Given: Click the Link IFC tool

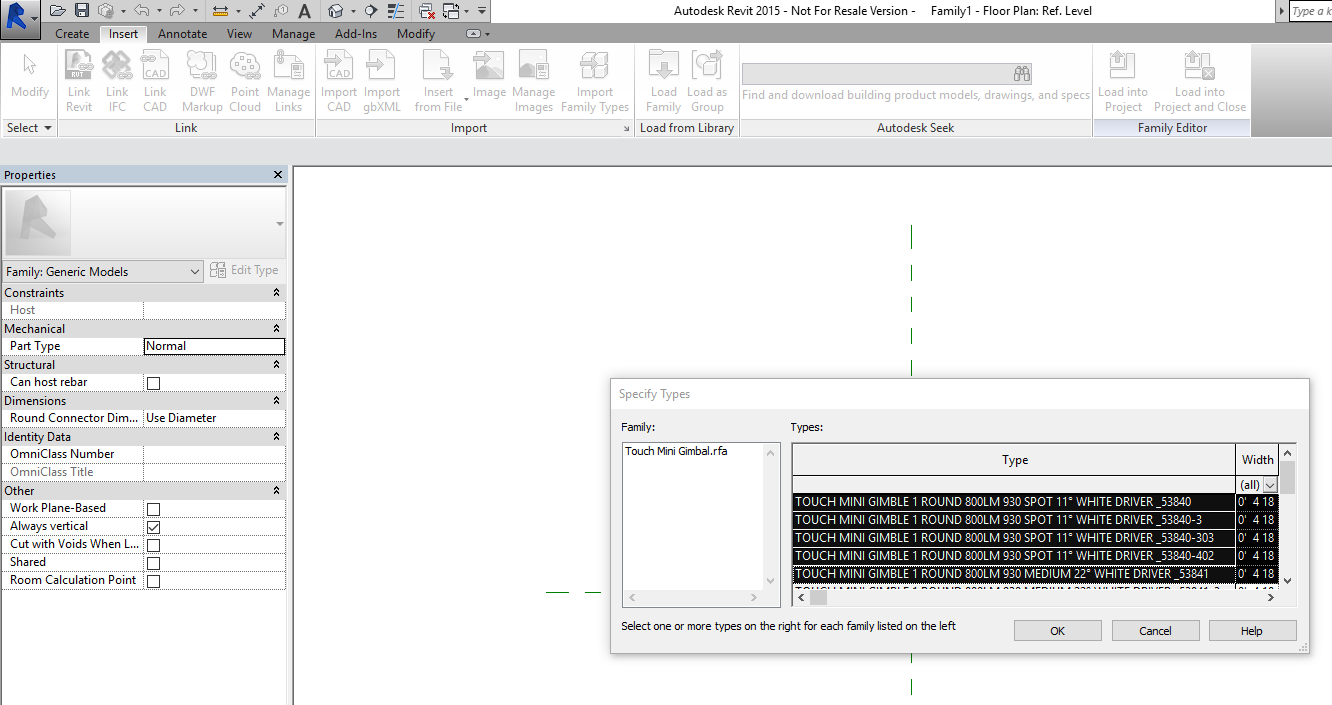Looking at the screenshot, I should pos(117,82).
